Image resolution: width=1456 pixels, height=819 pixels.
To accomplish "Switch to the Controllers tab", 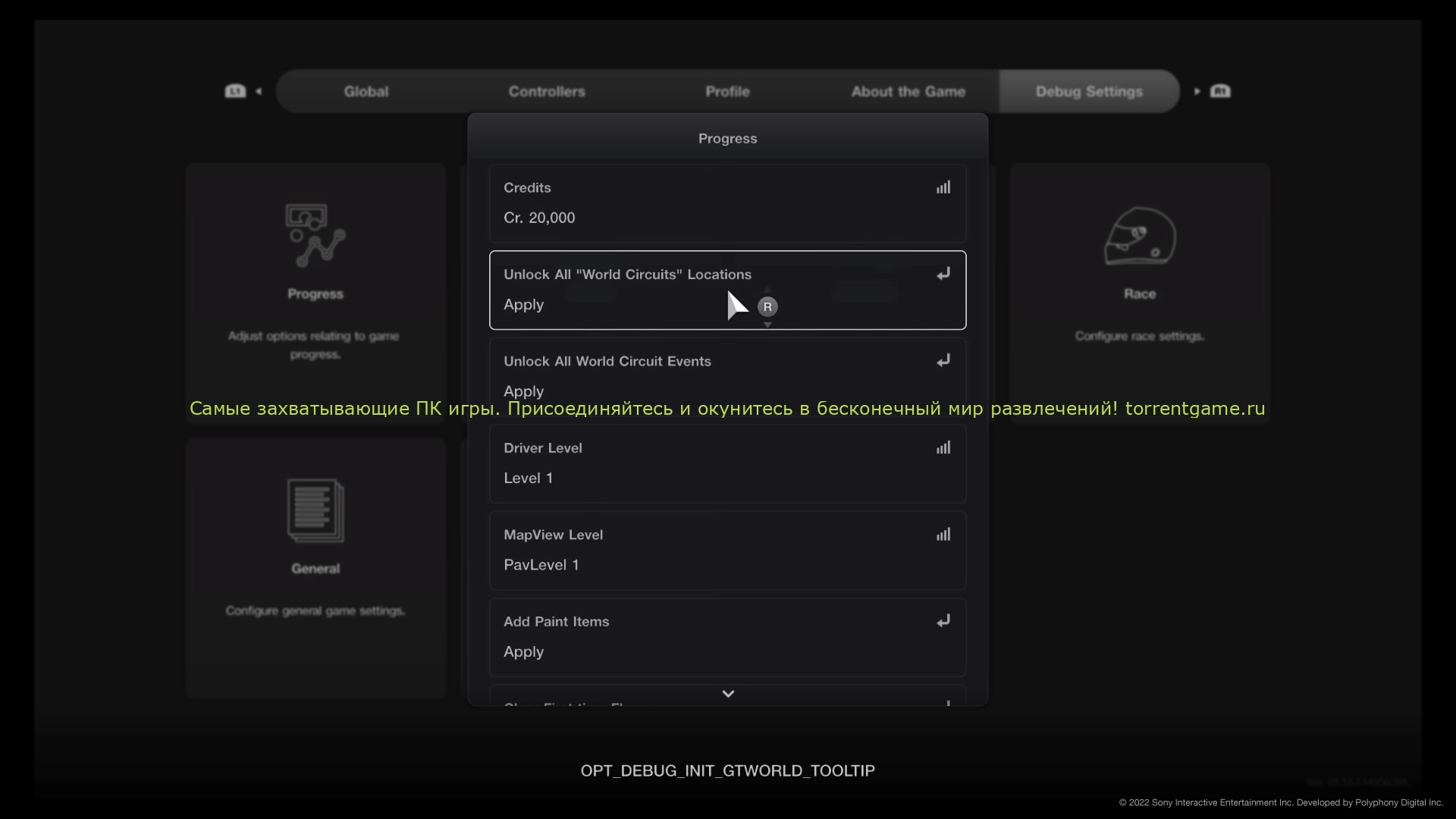I will coord(547,92).
